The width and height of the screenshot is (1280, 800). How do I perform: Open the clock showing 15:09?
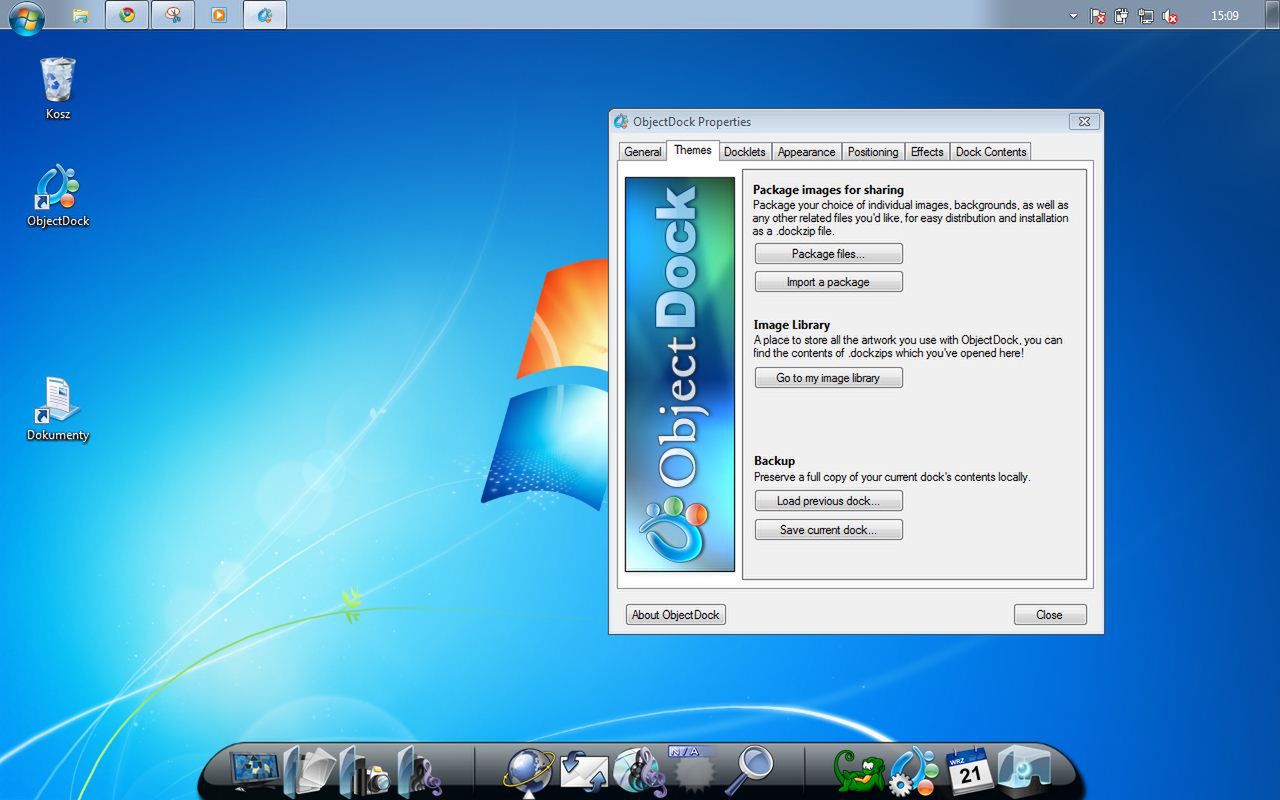(x=1224, y=16)
